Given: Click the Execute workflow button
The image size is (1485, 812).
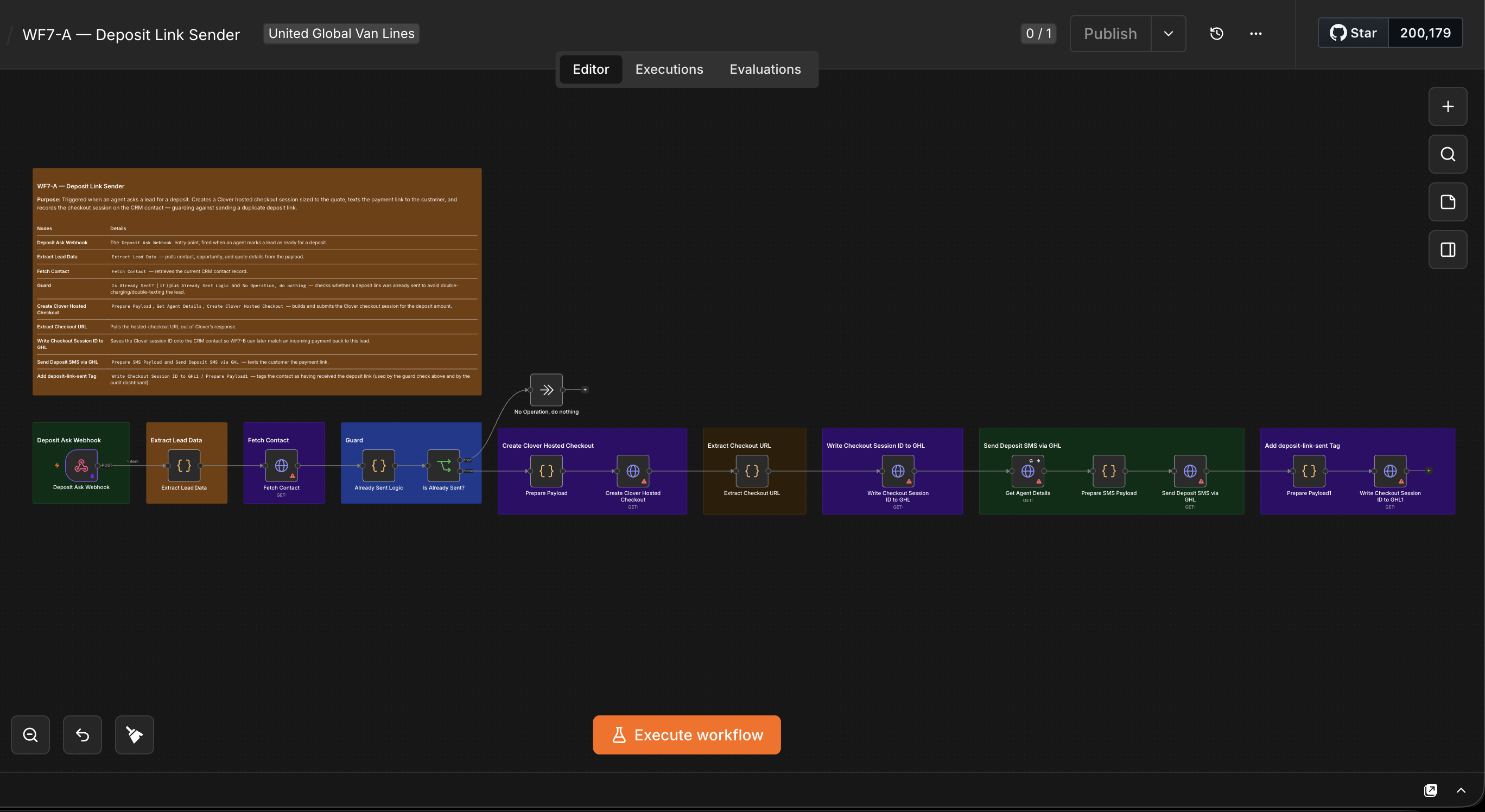Looking at the screenshot, I should pyautogui.click(x=687, y=735).
